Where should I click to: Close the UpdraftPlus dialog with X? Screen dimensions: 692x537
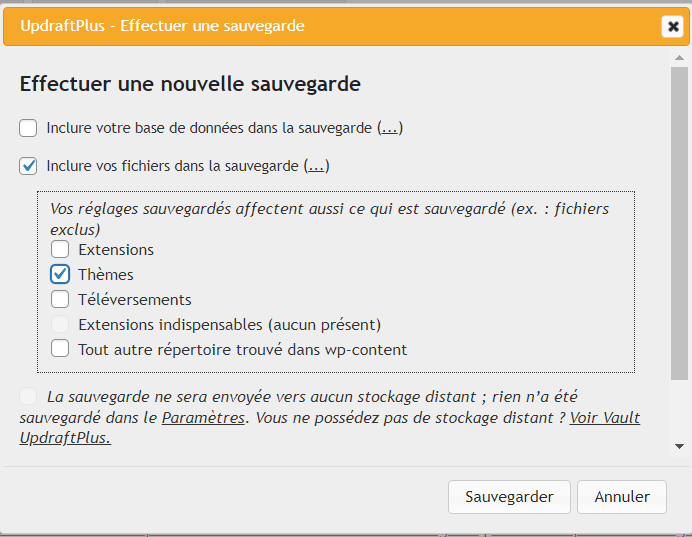[672, 27]
